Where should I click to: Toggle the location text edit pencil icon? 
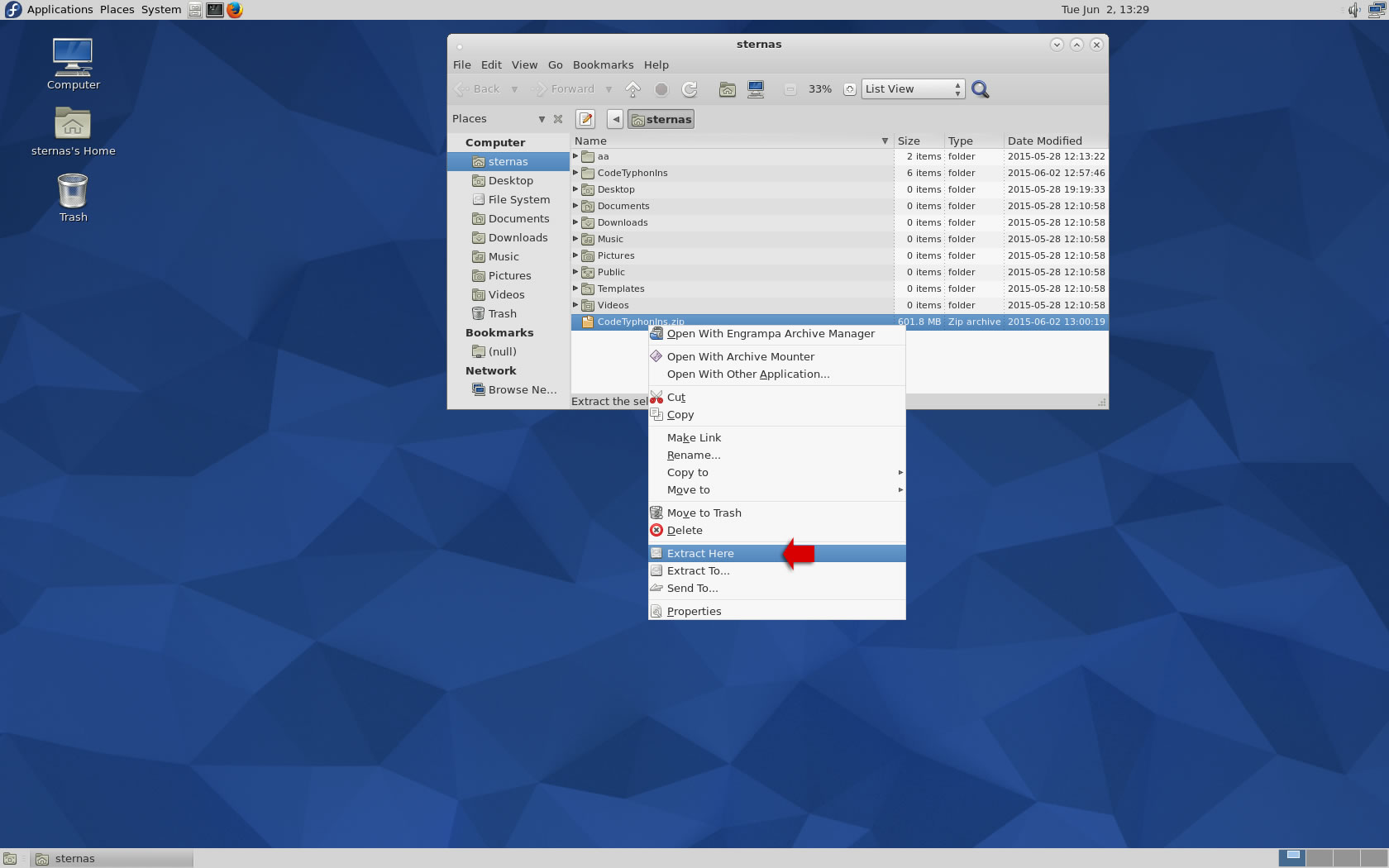click(585, 119)
